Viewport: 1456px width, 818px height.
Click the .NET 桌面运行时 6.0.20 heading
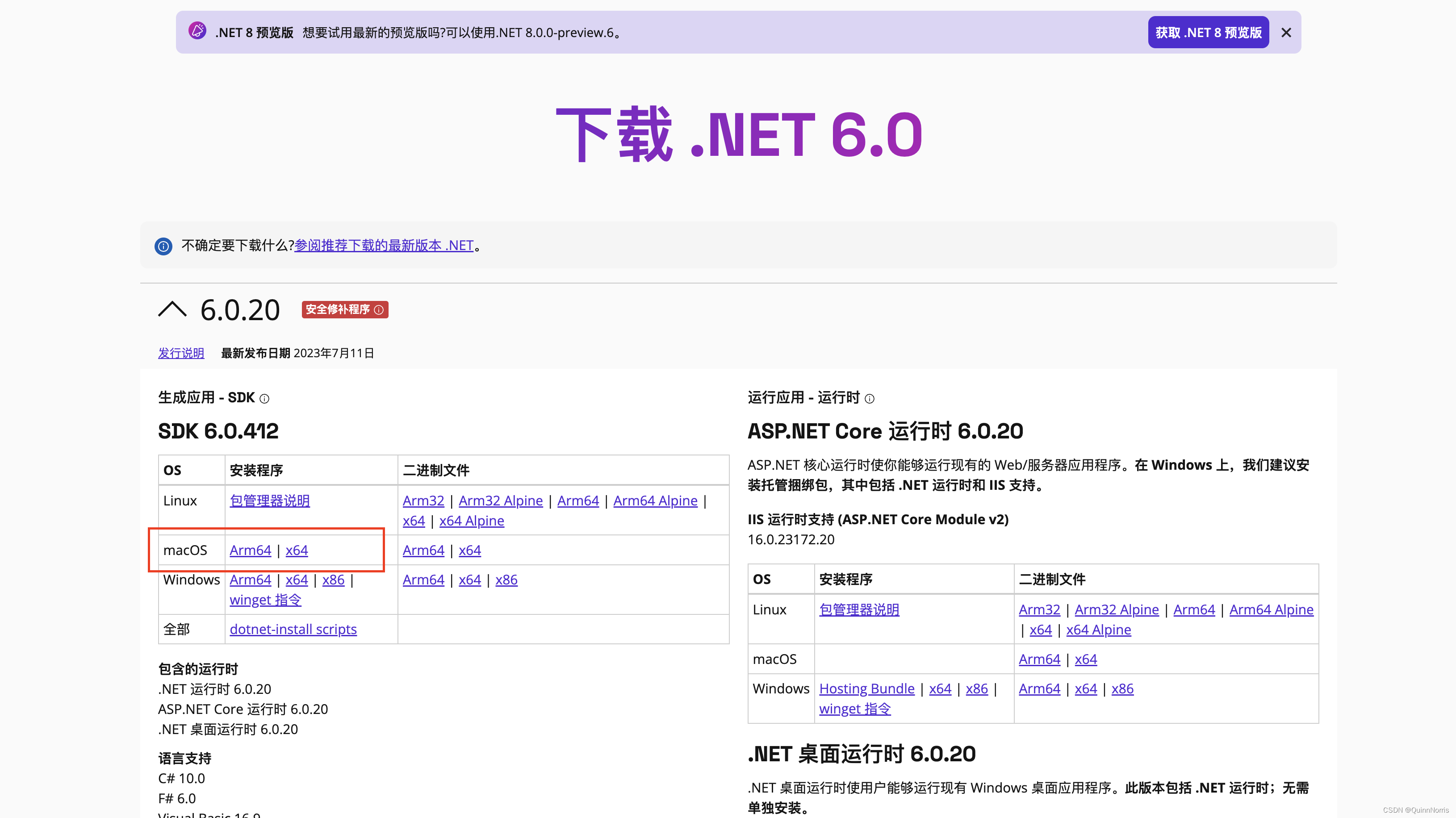[x=862, y=754]
